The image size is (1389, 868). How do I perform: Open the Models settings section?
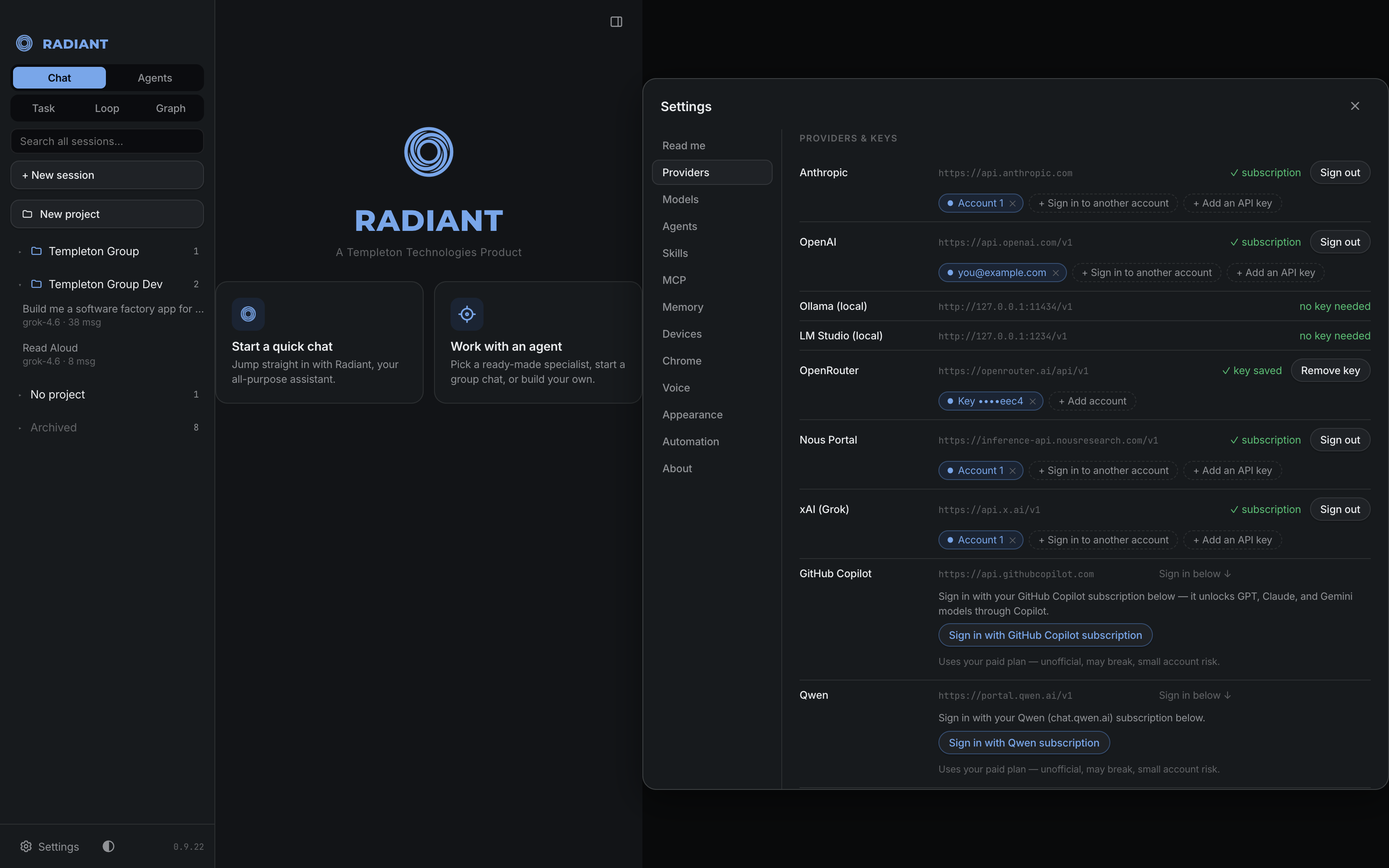point(712,199)
